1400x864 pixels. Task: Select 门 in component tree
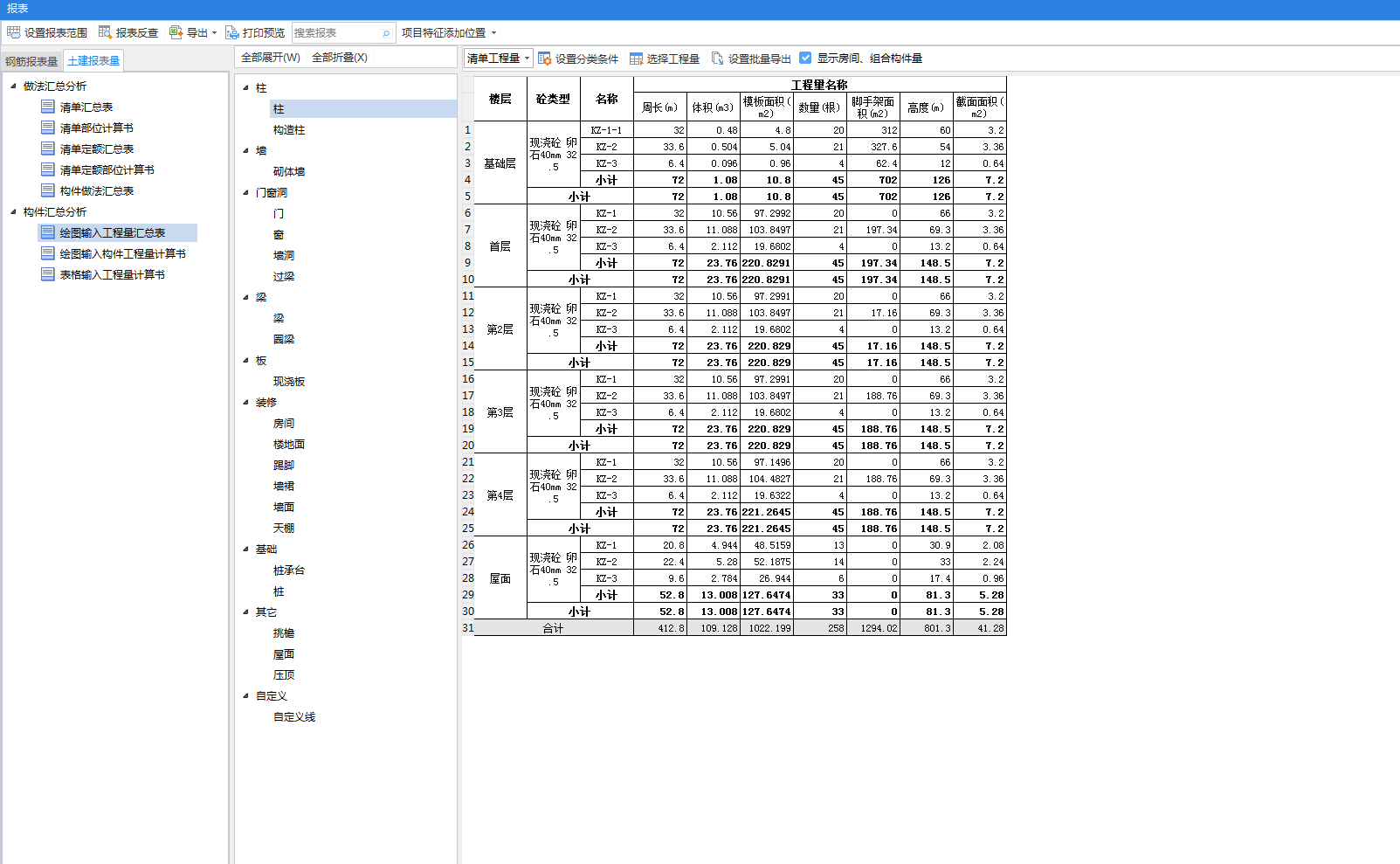[279, 213]
